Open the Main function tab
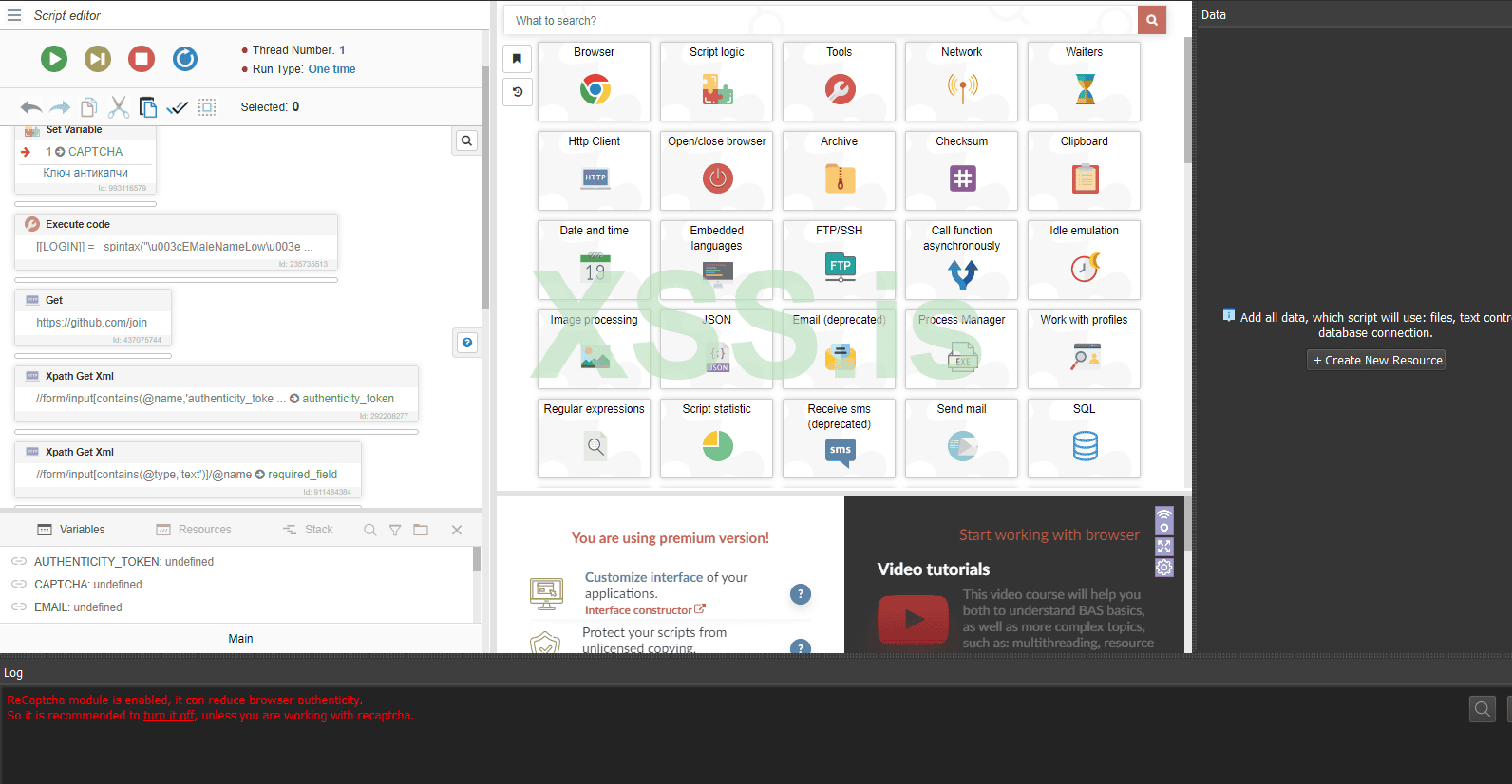 (x=240, y=639)
